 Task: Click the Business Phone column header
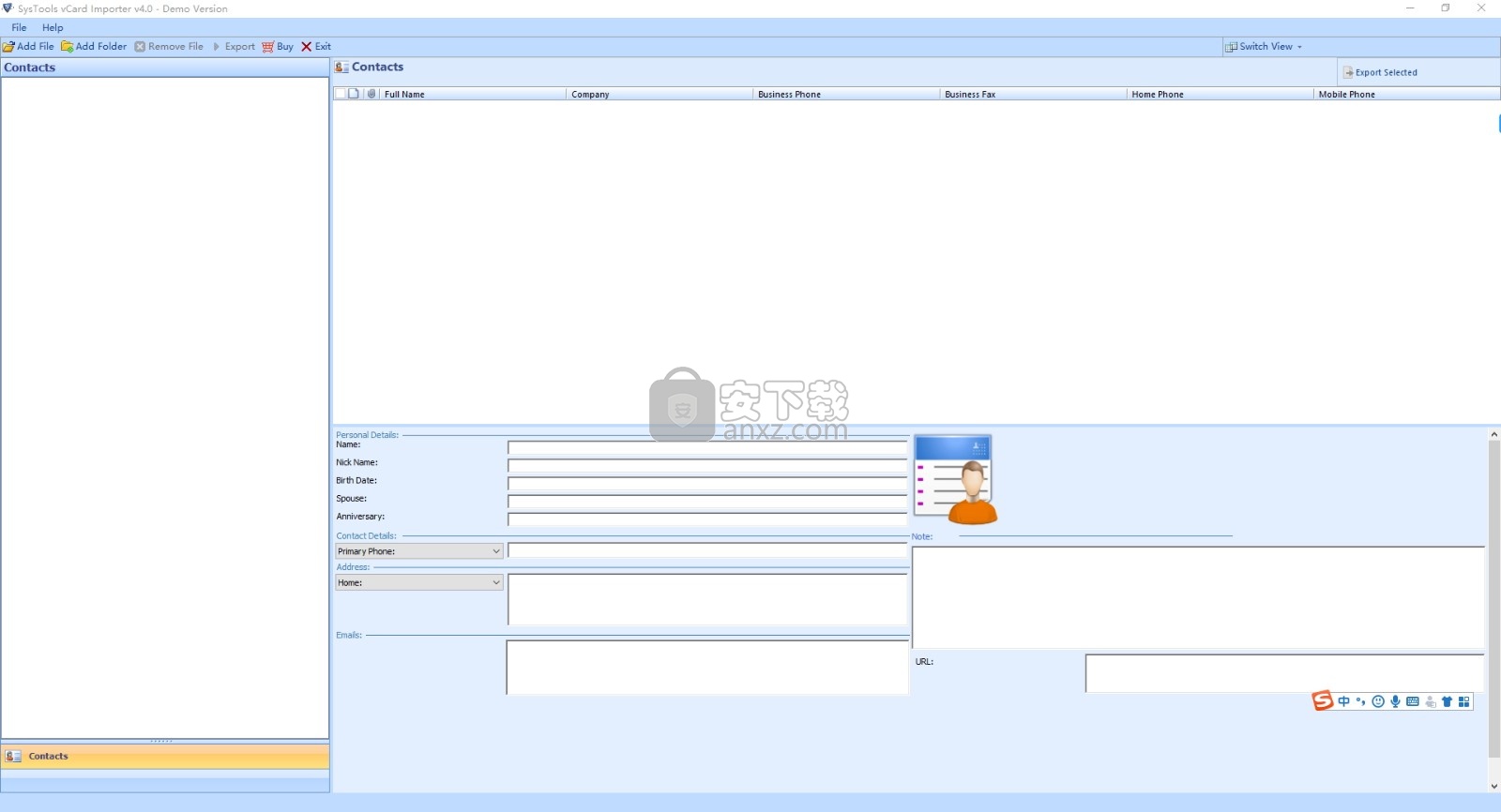point(846,94)
